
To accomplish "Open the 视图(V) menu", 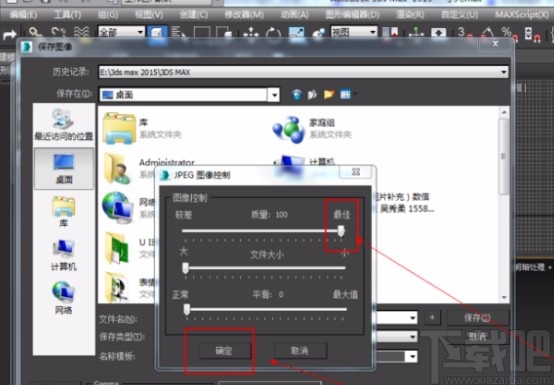I will coord(149,15).
